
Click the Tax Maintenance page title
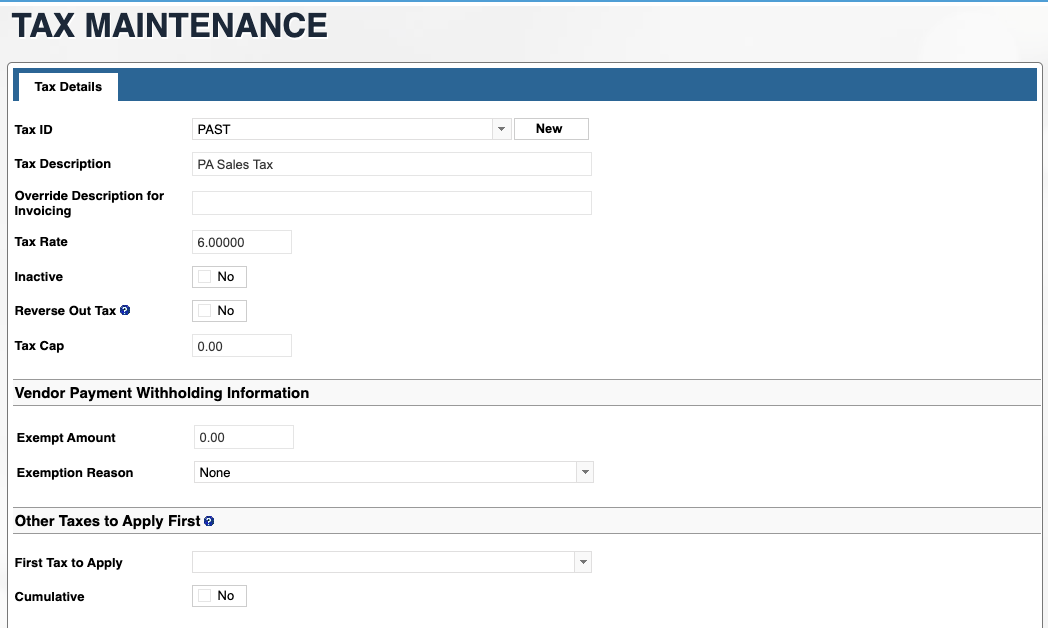point(169,26)
